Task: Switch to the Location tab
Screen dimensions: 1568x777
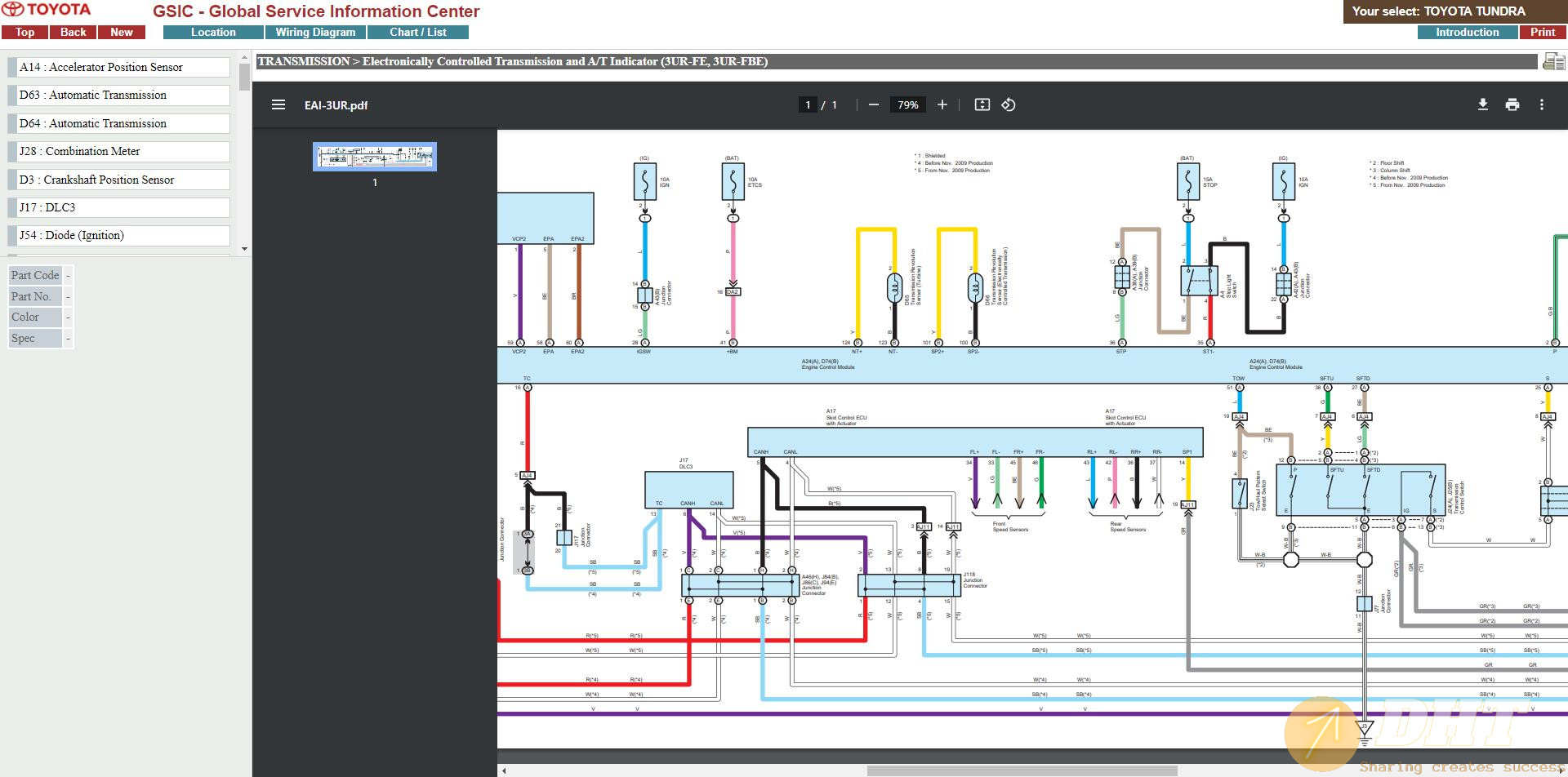Action: [x=213, y=33]
